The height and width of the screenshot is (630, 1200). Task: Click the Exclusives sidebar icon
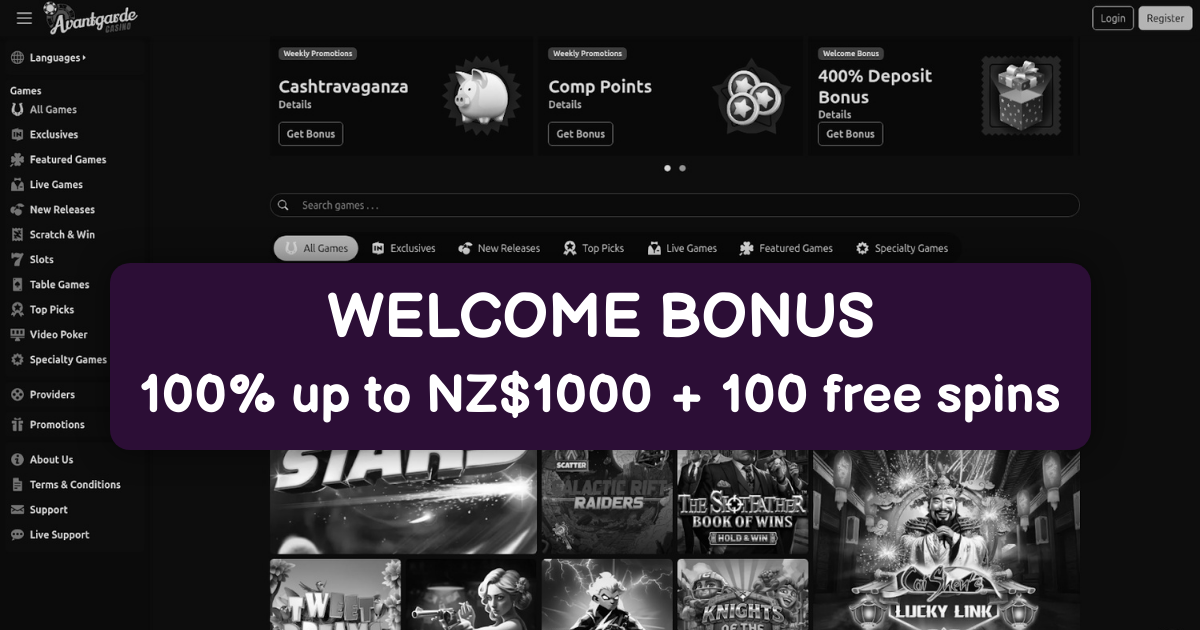(17, 135)
